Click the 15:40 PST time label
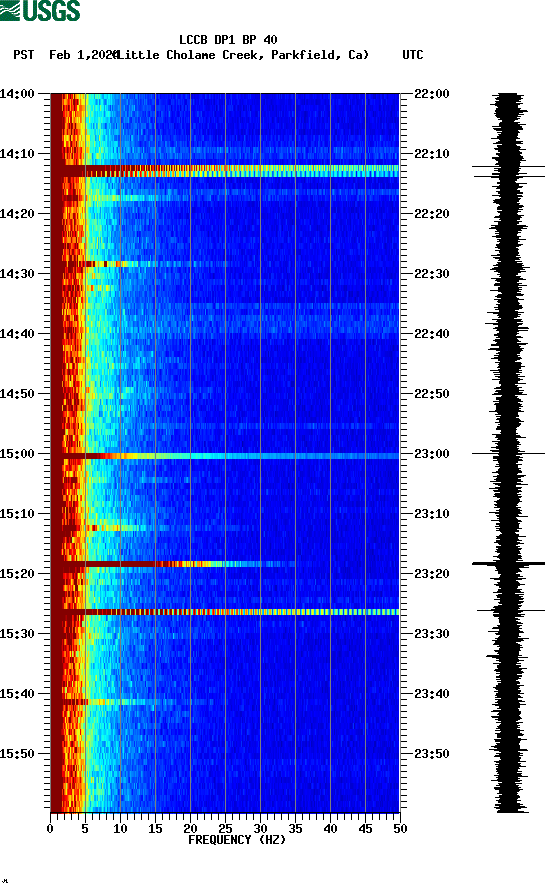This screenshot has height=892, width=552. point(17,694)
